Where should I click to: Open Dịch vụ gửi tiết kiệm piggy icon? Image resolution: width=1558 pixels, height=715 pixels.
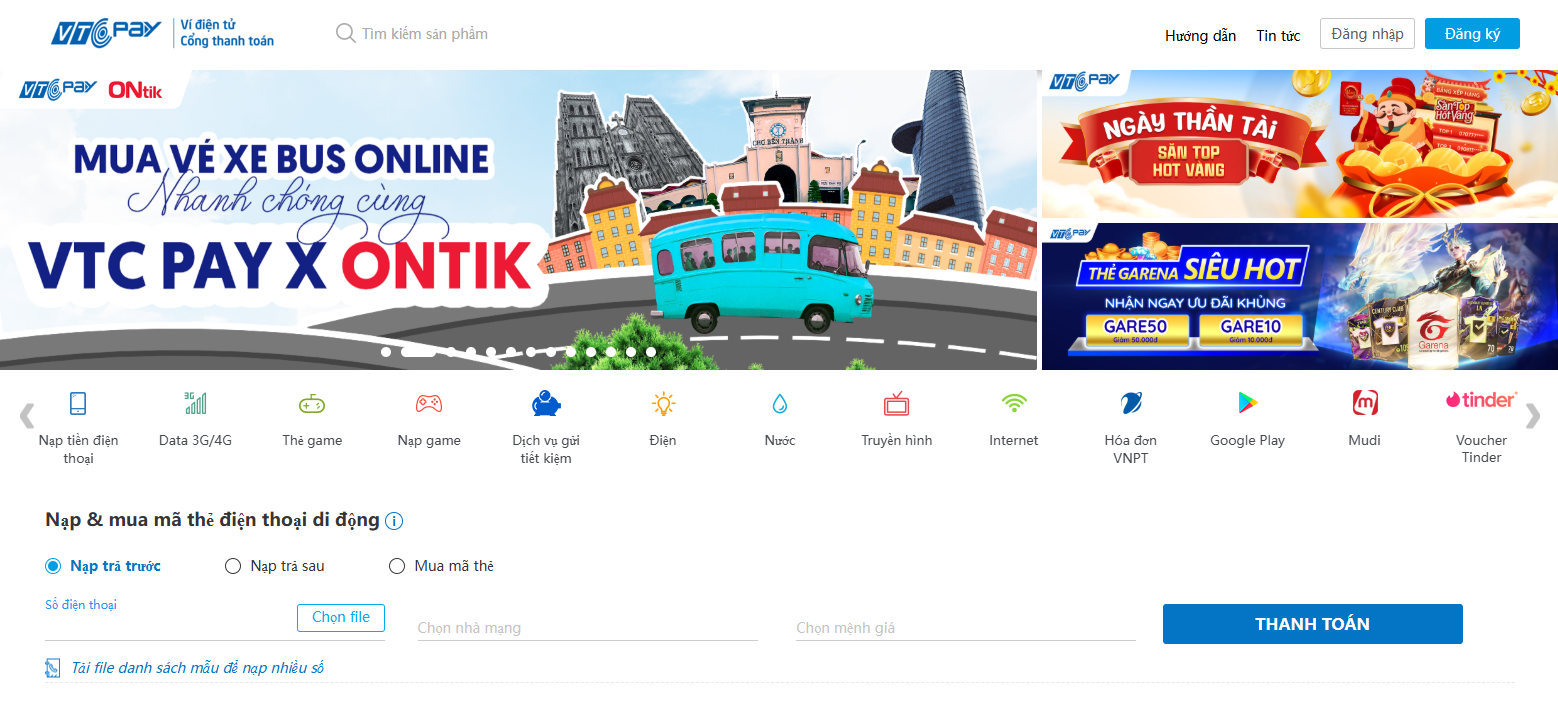point(546,404)
